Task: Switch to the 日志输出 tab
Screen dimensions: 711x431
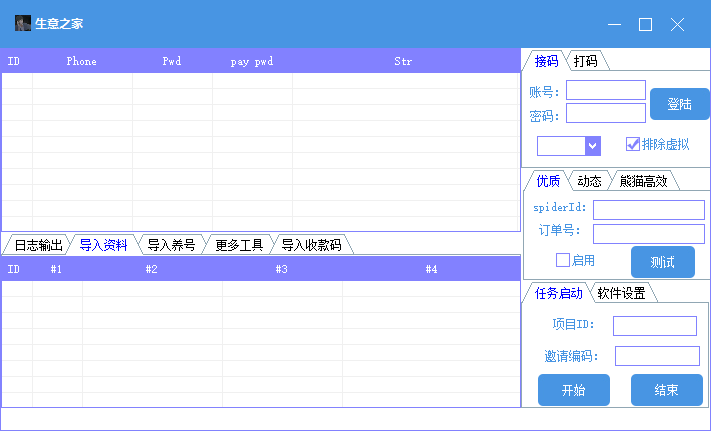Action: pos(38,245)
